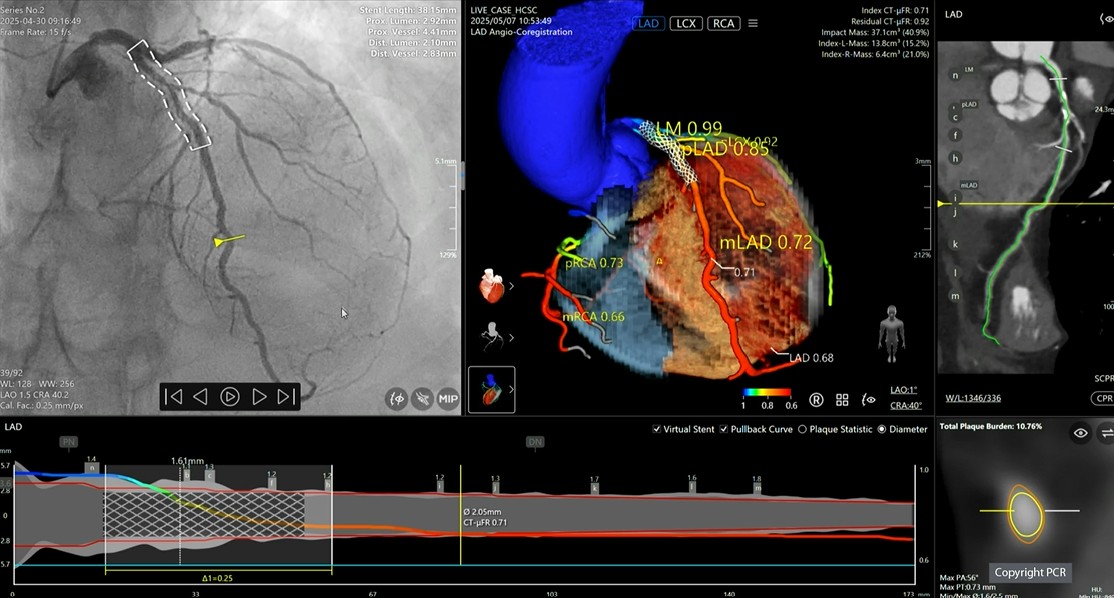Click the Δ1=0.25 stent measurement label
Image resolution: width=1114 pixels, height=598 pixels.
pyautogui.click(x=217, y=578)
